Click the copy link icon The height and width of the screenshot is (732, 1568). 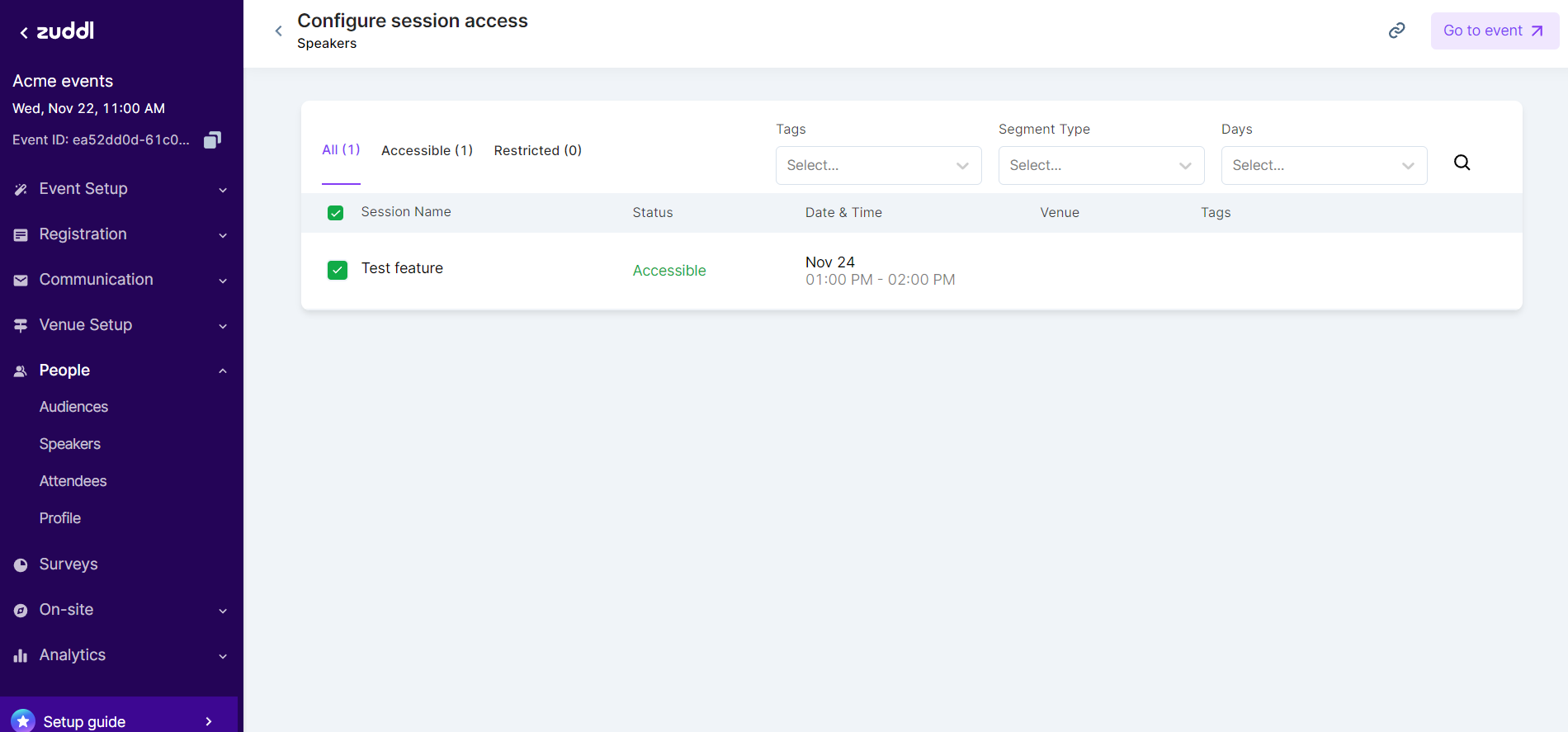(1396, 31)
